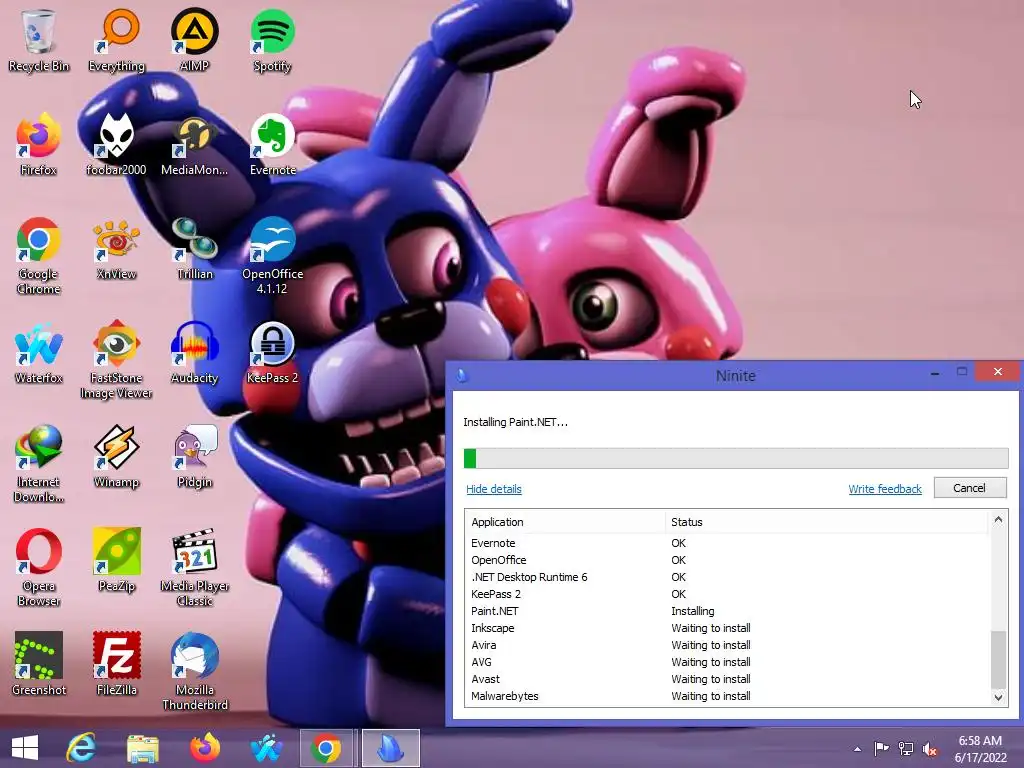
Task: Open File Explorer from the taskbar
Action: click(142, 748)
